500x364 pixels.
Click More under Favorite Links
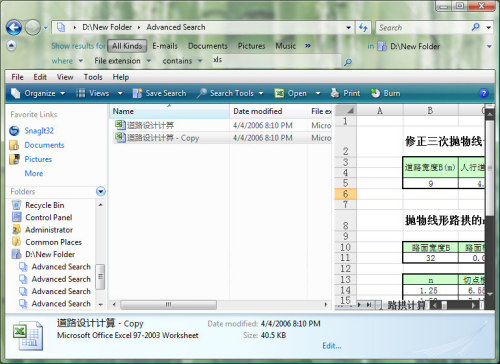(34, 173)
